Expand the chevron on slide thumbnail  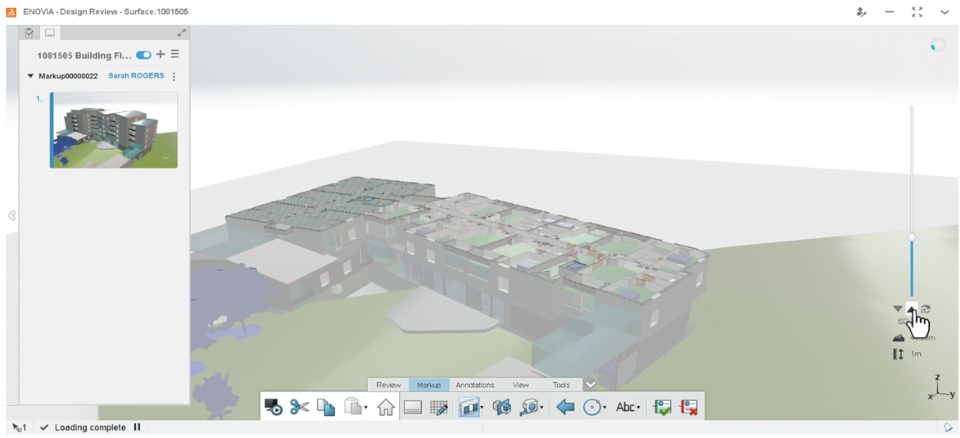tap(166, 157)
